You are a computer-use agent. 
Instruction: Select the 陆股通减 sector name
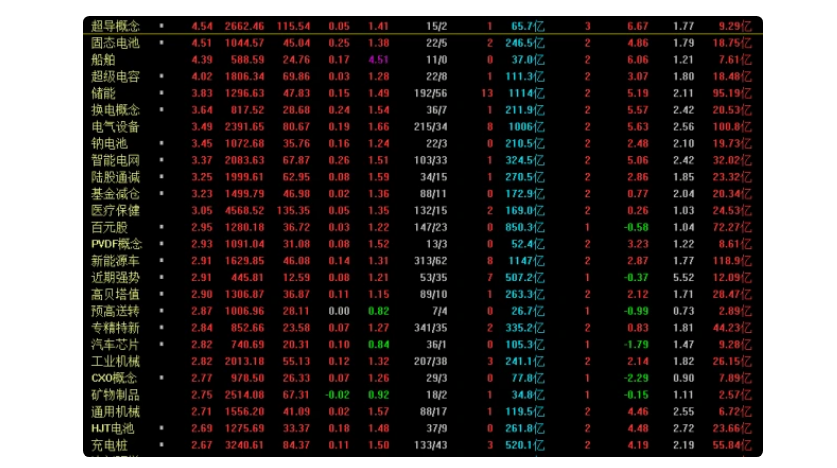tap(115, 177)
